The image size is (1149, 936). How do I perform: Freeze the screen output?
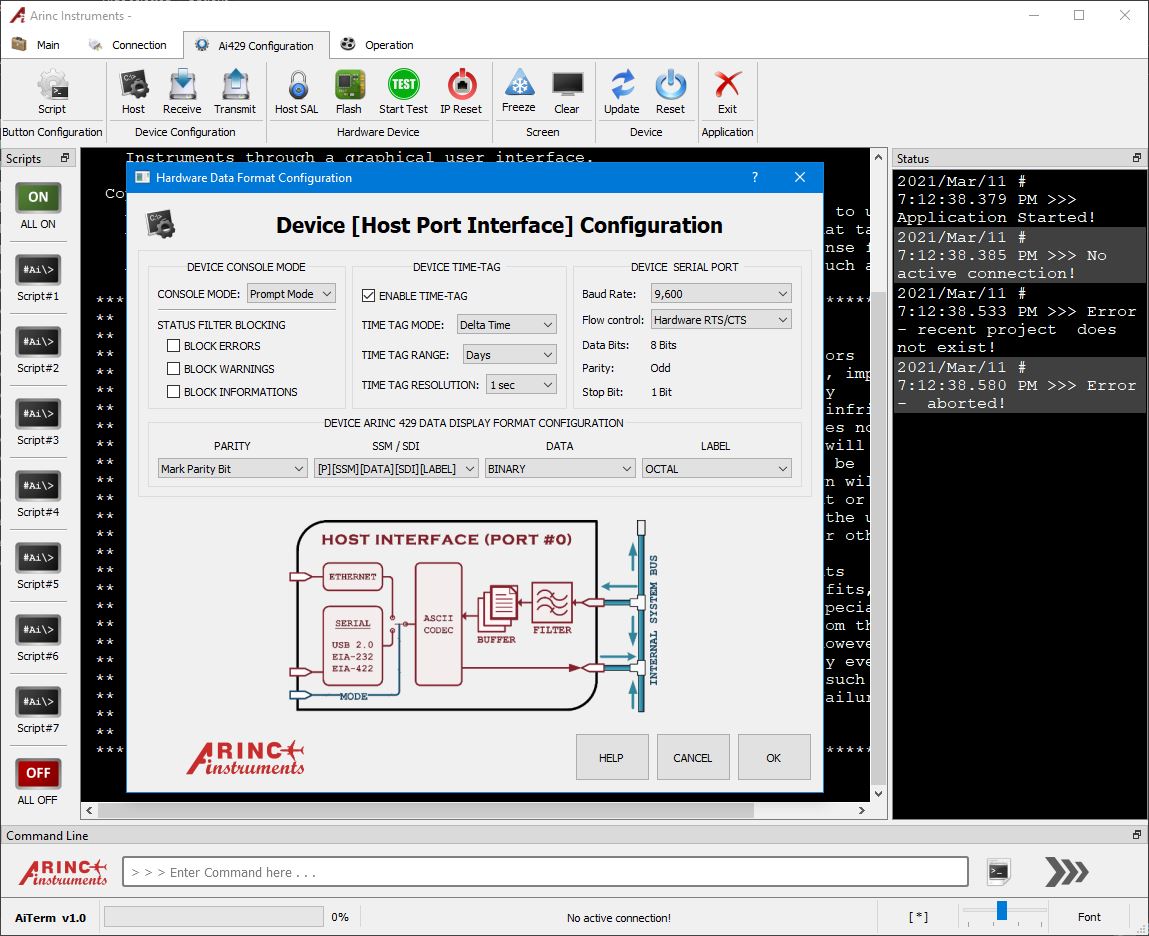click(519, 91)
